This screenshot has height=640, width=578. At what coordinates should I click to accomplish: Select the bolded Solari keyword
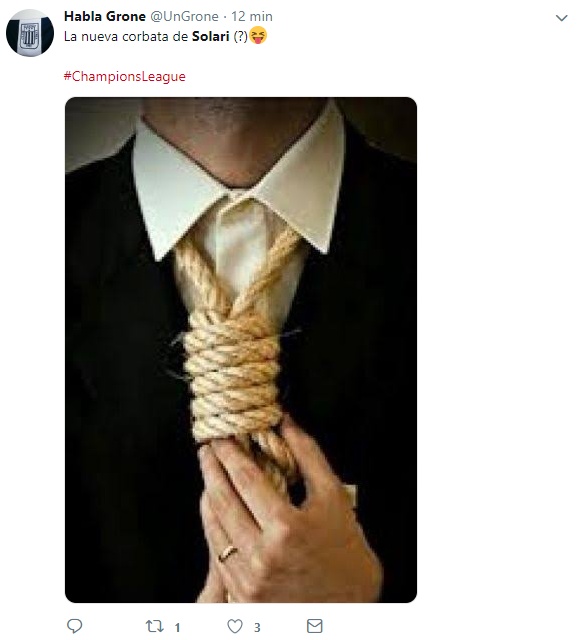pyautogui.click(x=211, y=36)
